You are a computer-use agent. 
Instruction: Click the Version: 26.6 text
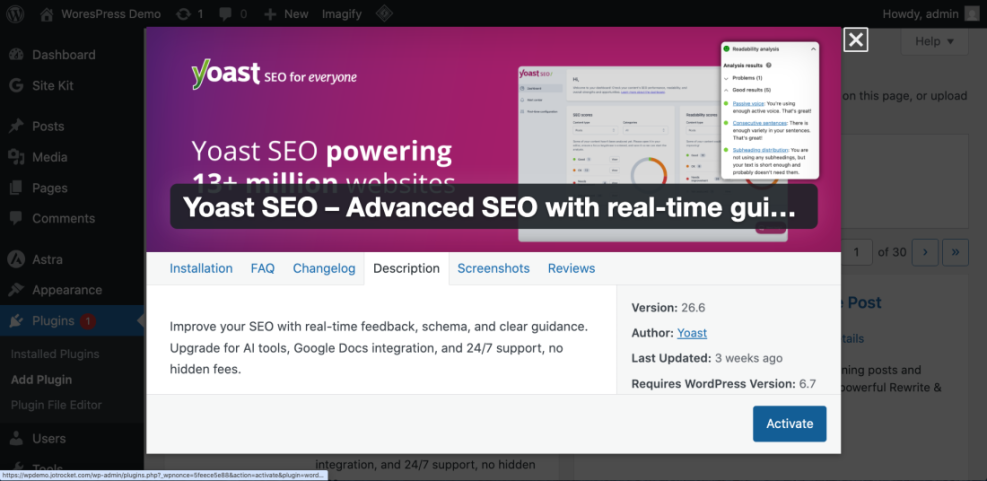click(x=668, y=308)
